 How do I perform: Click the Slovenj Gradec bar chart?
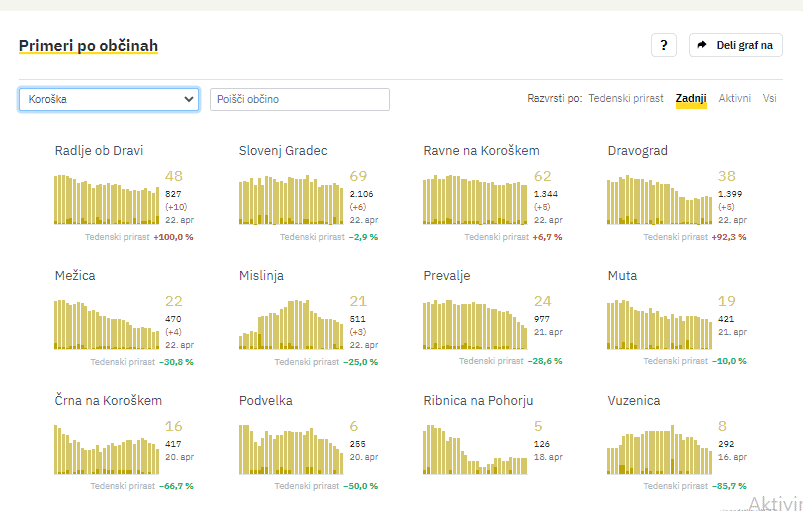(291, 199)
